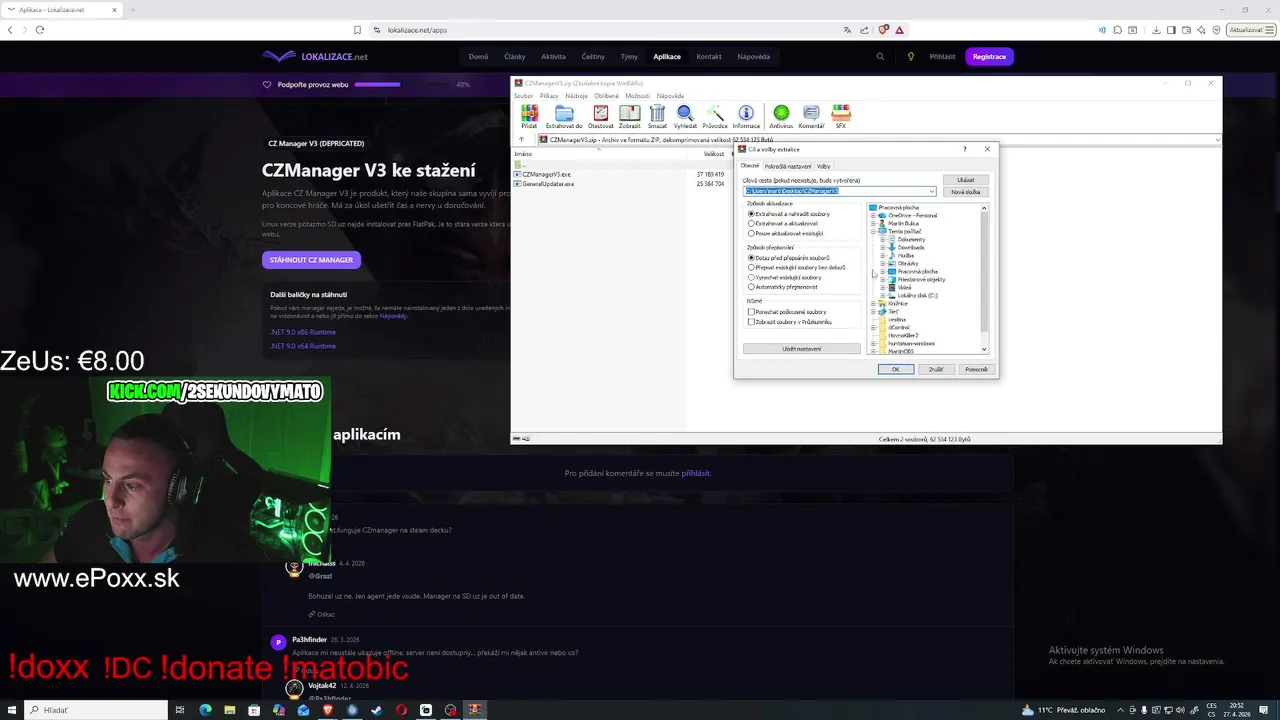This screenshot has height=720, width=1280.
Task: Select the CZManagerV3.exe file row
Action: tap(600, 175)
